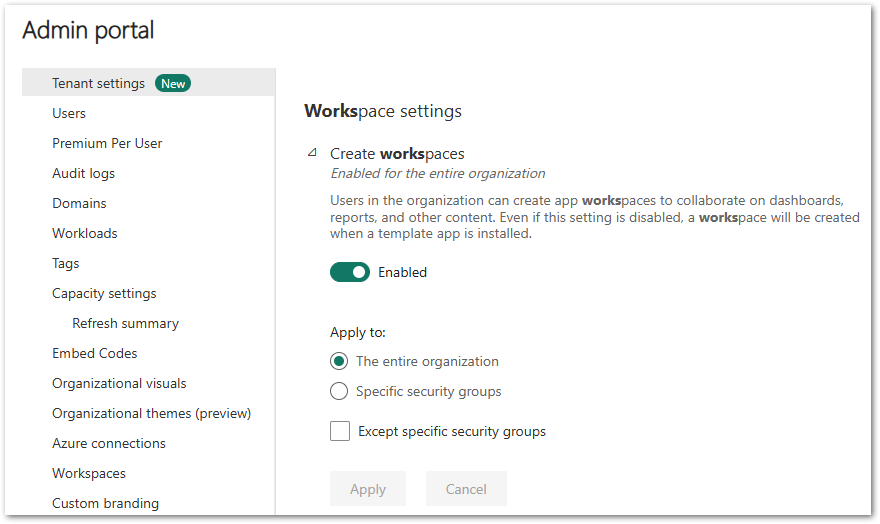Open Tenant settings in sidebar

pos(98,83)
